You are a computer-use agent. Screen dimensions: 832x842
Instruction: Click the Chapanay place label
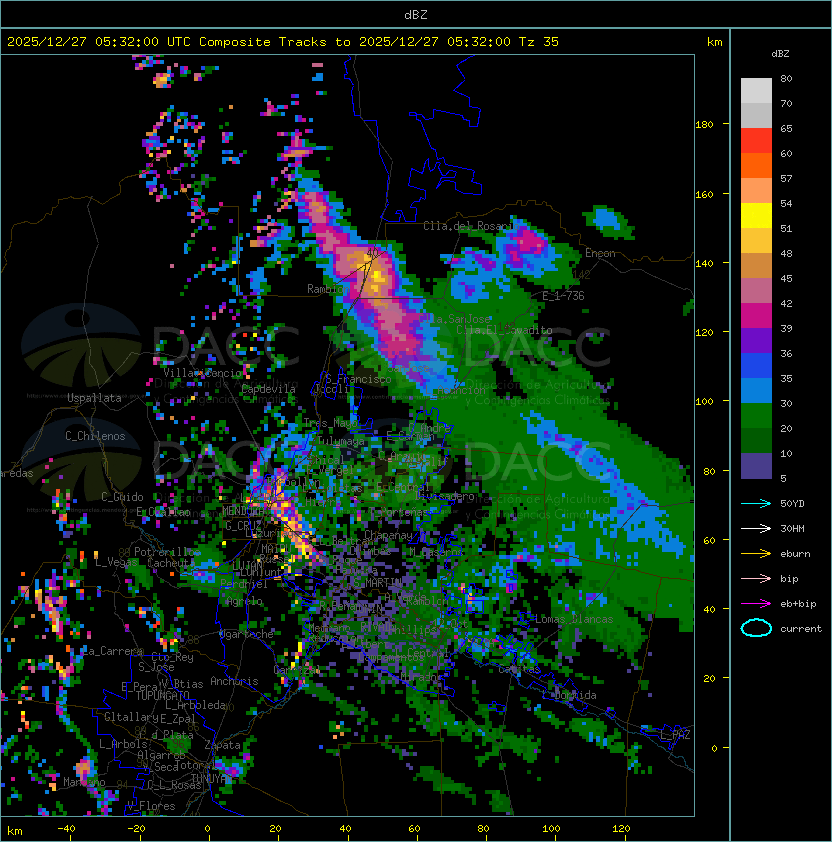(388, 535)
